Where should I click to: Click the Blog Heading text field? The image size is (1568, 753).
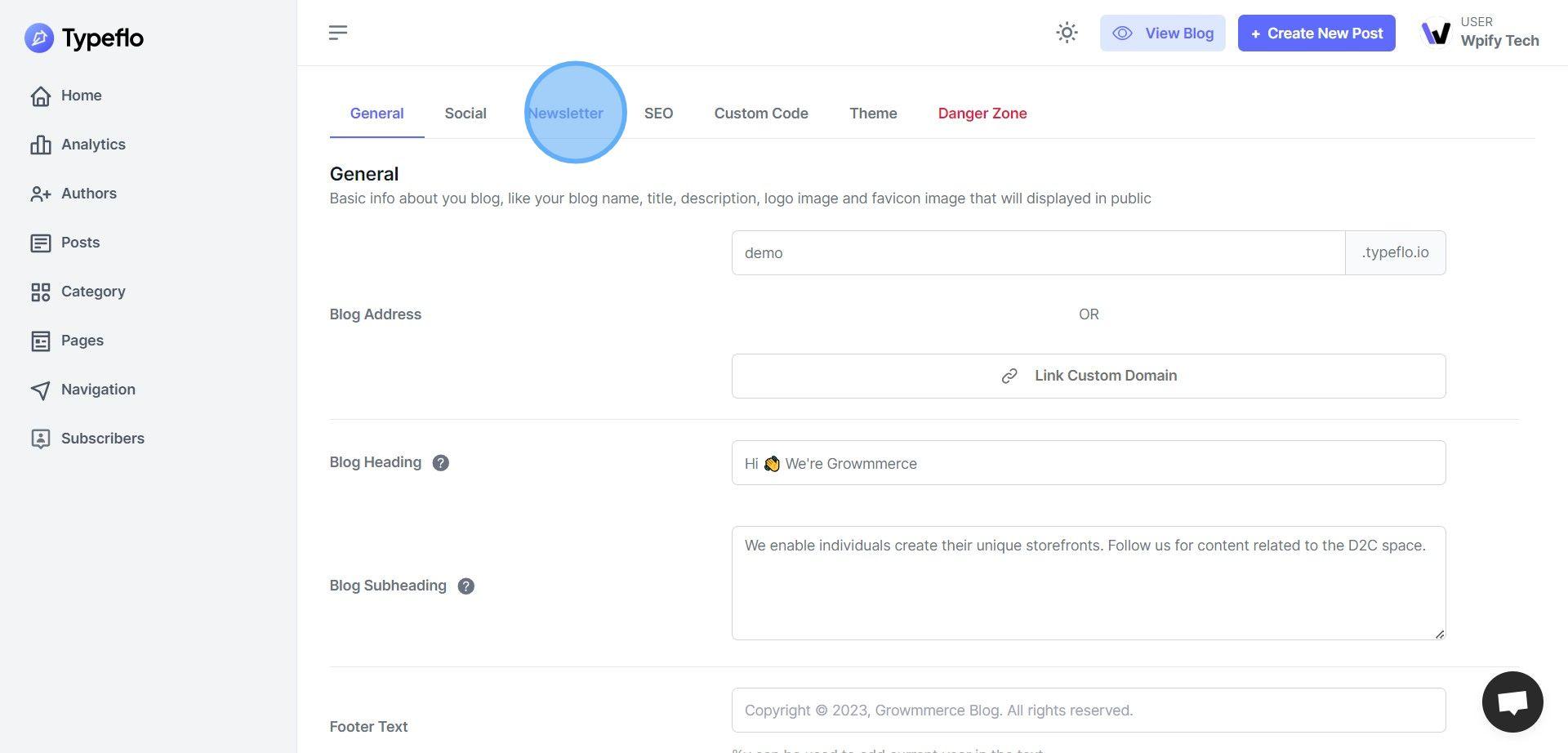point(1088,463)
